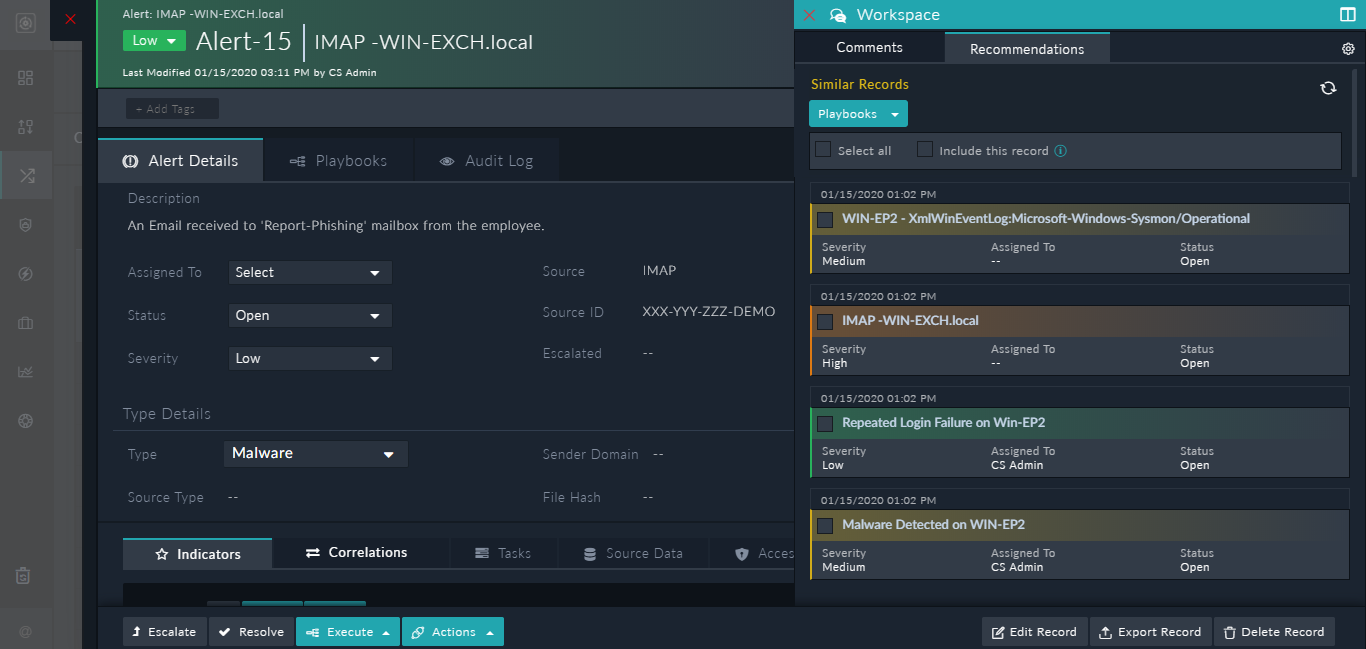Viewport: 1366px width, 649px height.
Task: Click the Delete Record trash icon
Action: click(1229, 632)
